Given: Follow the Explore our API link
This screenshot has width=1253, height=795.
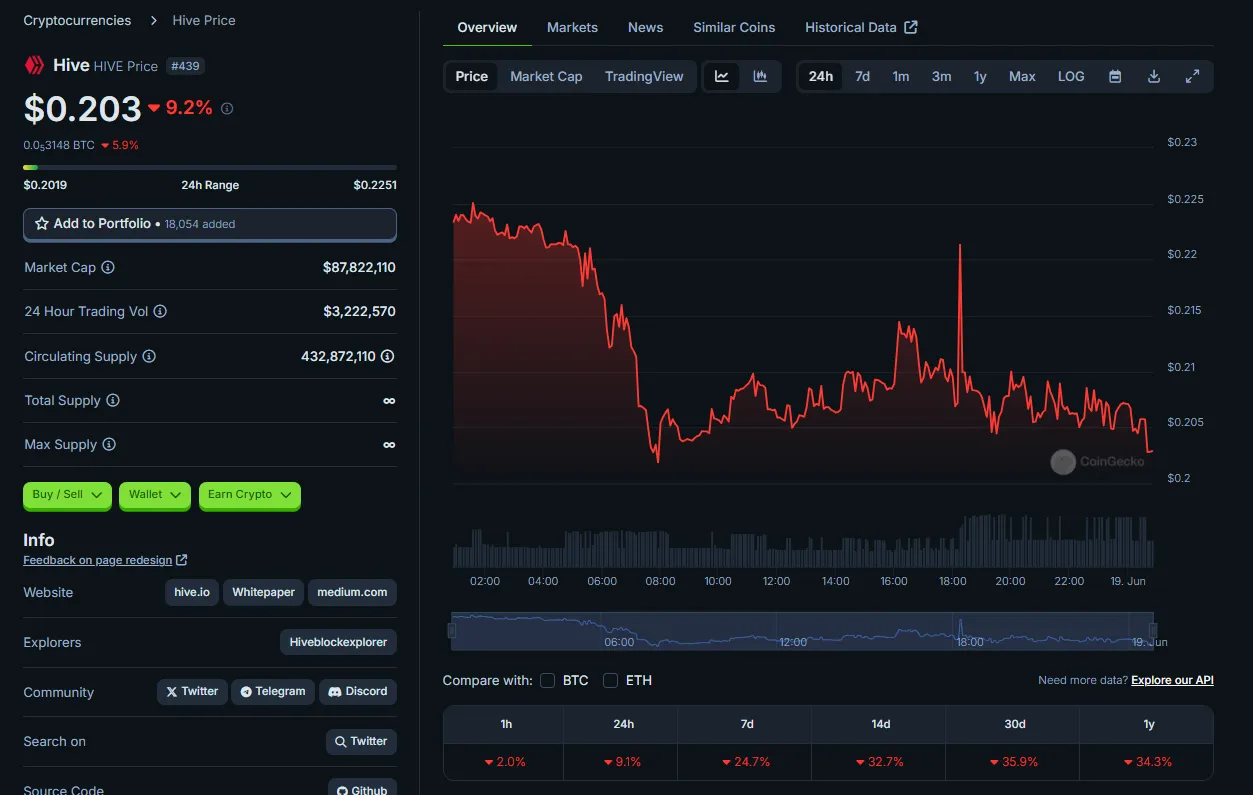Looking at the screenshot, I should (1172, 680).
